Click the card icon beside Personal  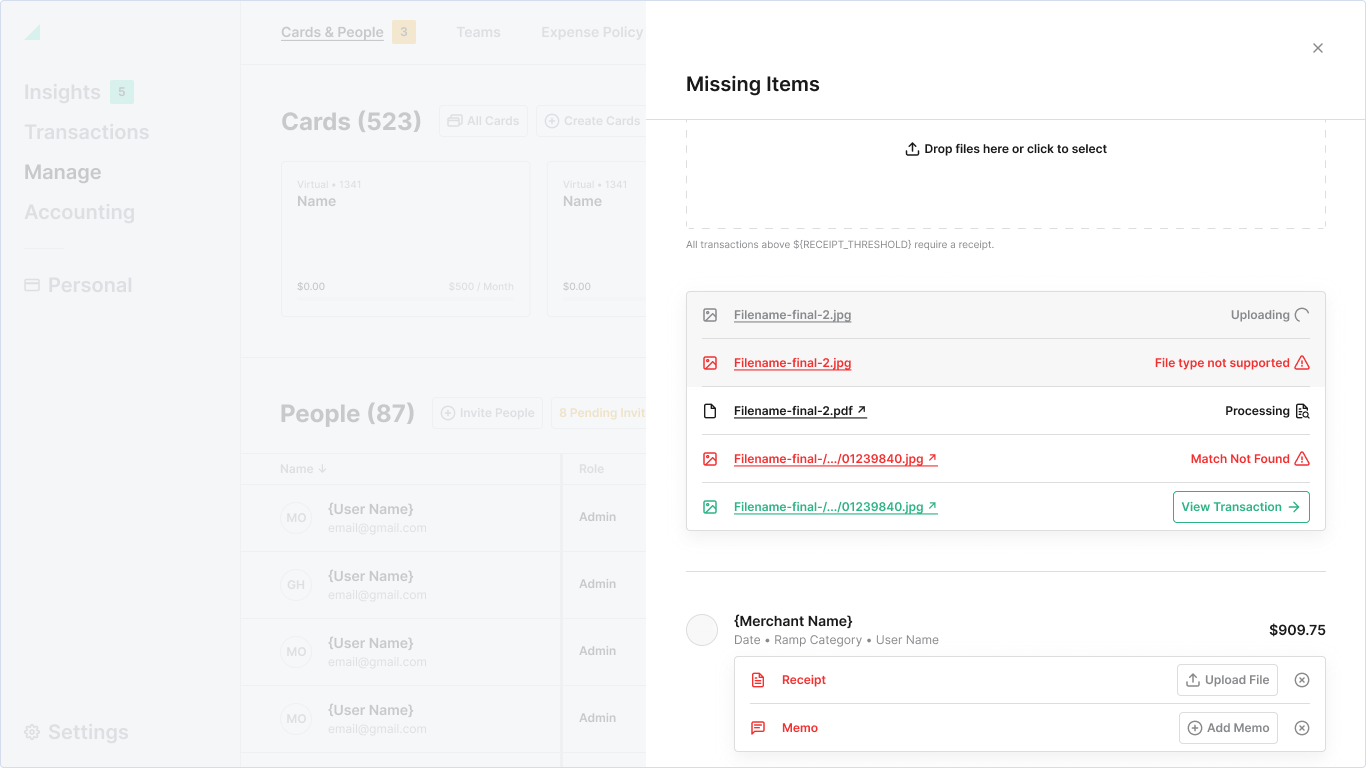coord(32,285)
